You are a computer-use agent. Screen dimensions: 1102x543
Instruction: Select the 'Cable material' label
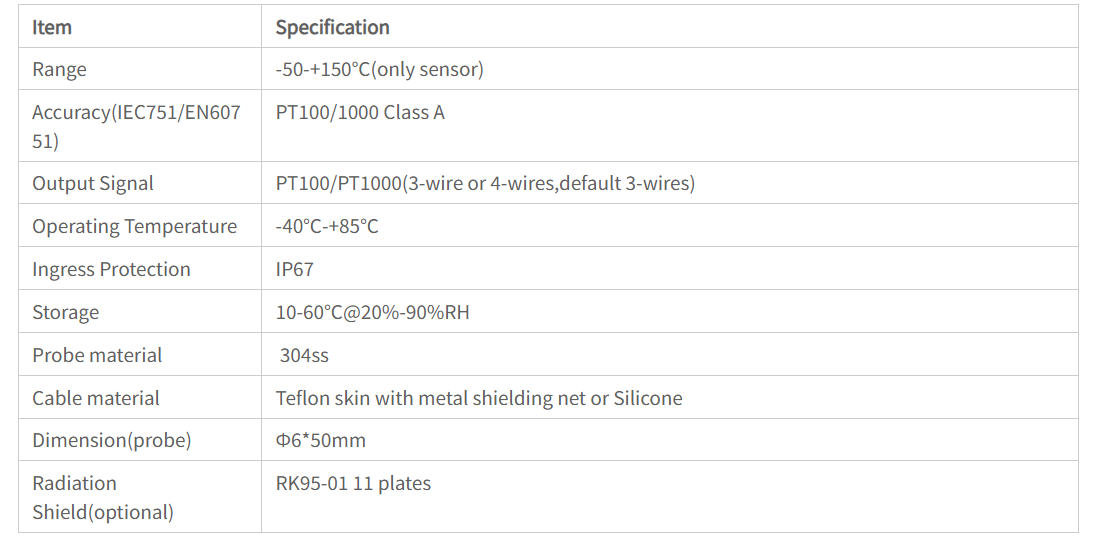tap(96, 398)
